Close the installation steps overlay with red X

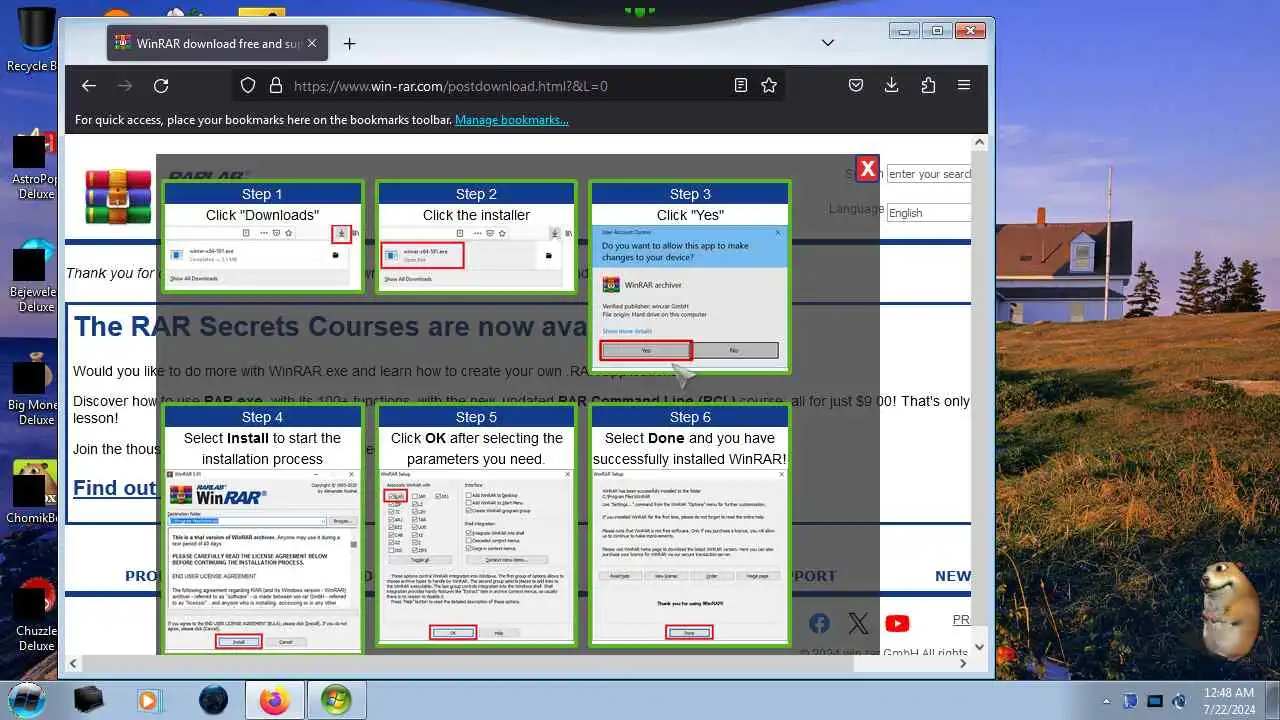click(867, 169)
